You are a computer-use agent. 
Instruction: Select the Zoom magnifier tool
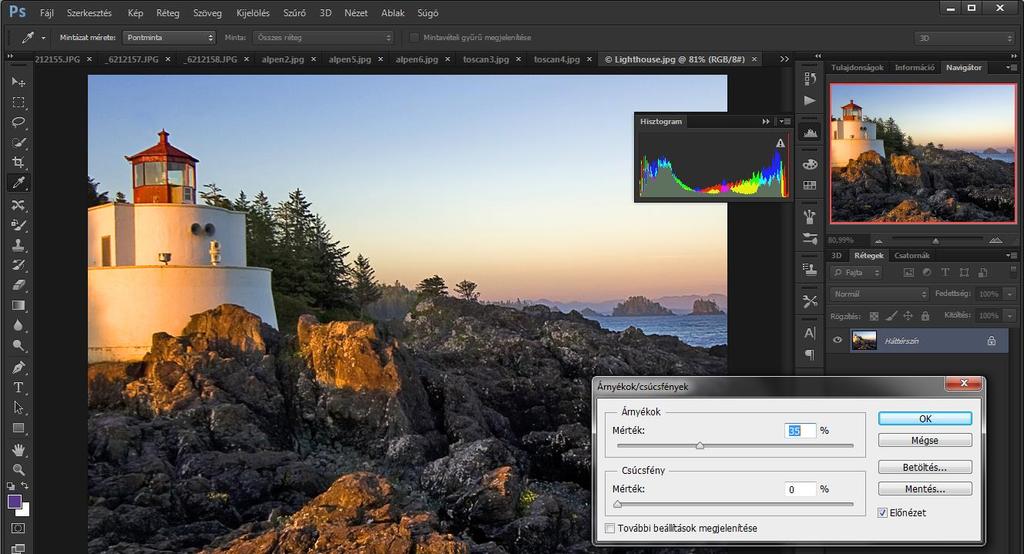click(18, 470)
